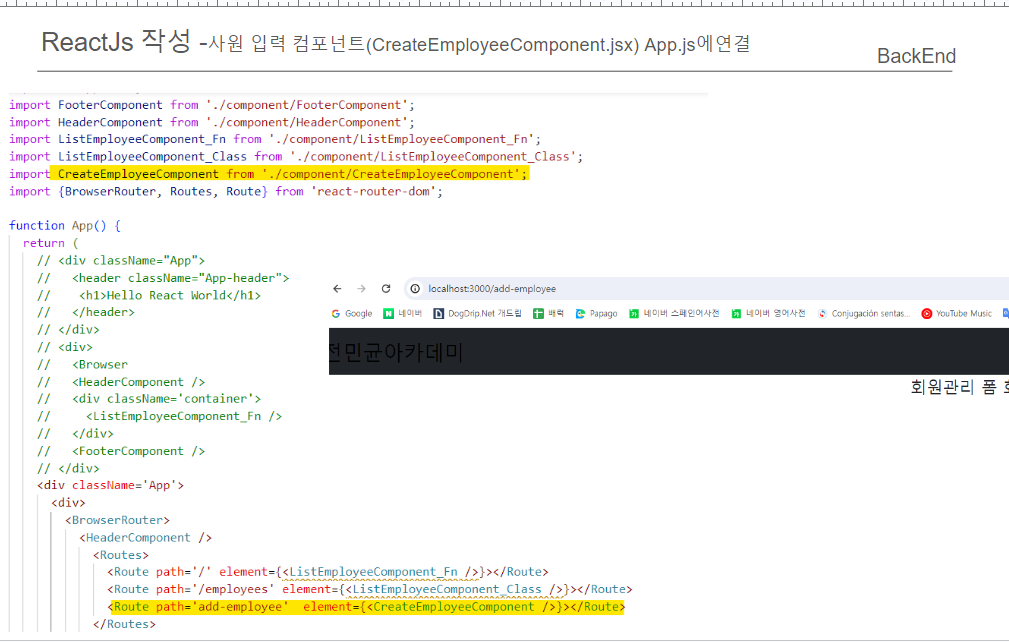The height and width of the screenshot is (642, 1009).
Task: Click the highlighted Route path='add-employee' line
Action: [x=366, y=607]
